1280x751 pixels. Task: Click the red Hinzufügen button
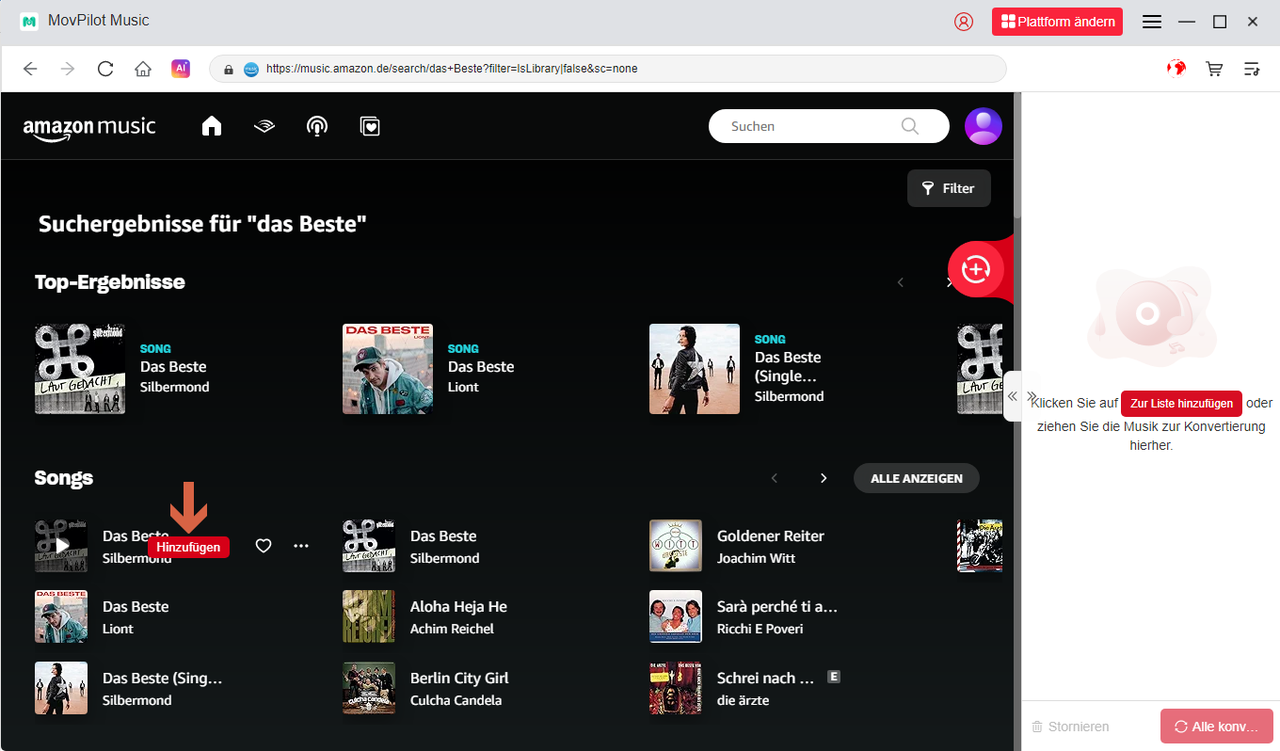(x=188, y=547)
